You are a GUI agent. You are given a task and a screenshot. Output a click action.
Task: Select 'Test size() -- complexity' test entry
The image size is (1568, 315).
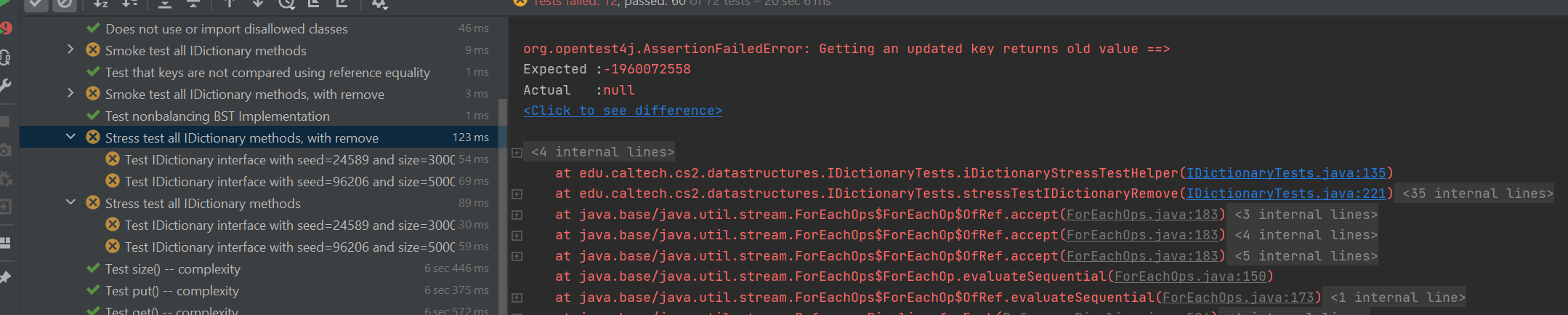(x=172, y=268)
